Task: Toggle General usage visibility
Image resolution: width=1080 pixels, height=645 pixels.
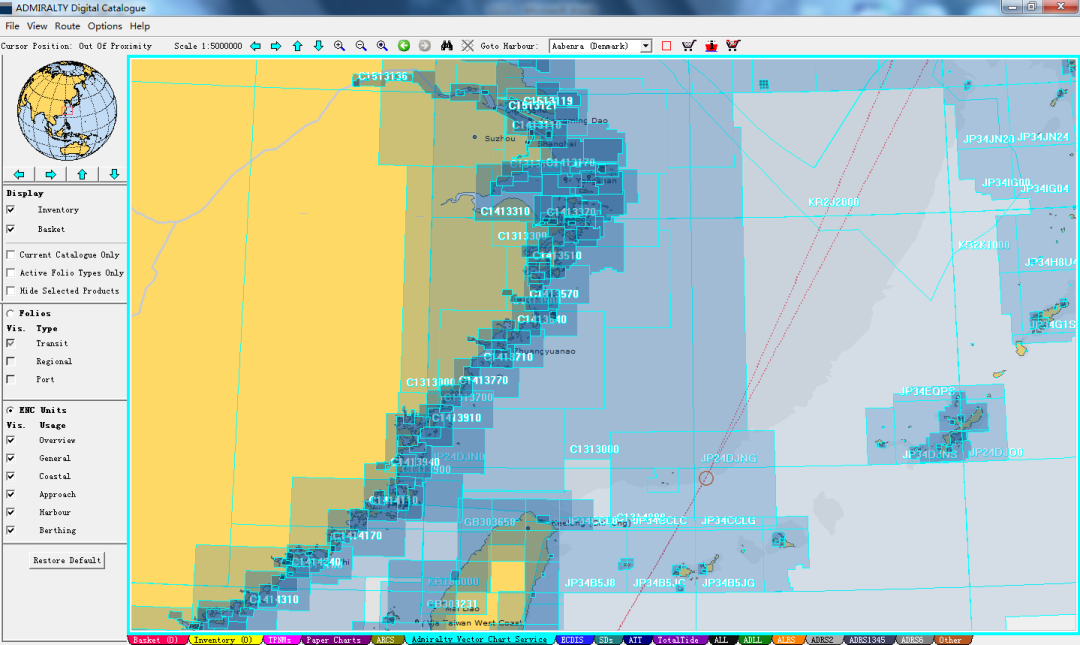Action: (x=10, y=458)
